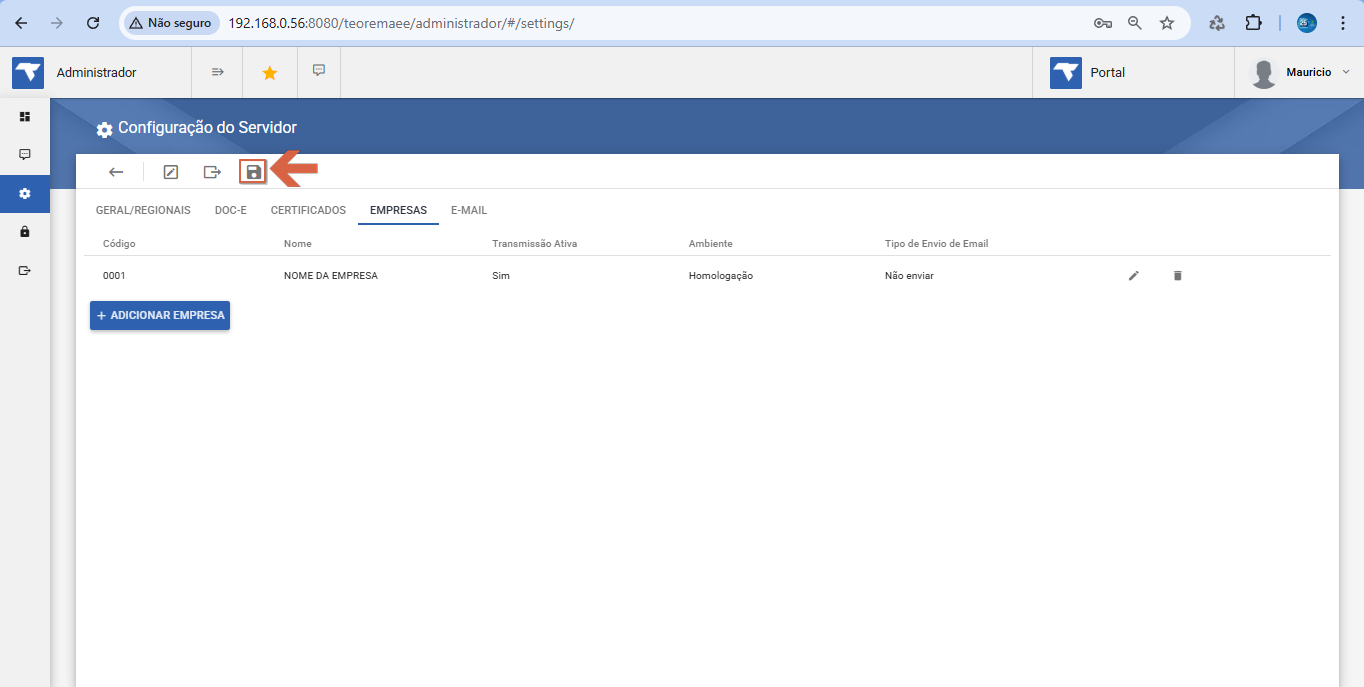
Task: Open the Portal link
Action: (x=1088, y=72)
